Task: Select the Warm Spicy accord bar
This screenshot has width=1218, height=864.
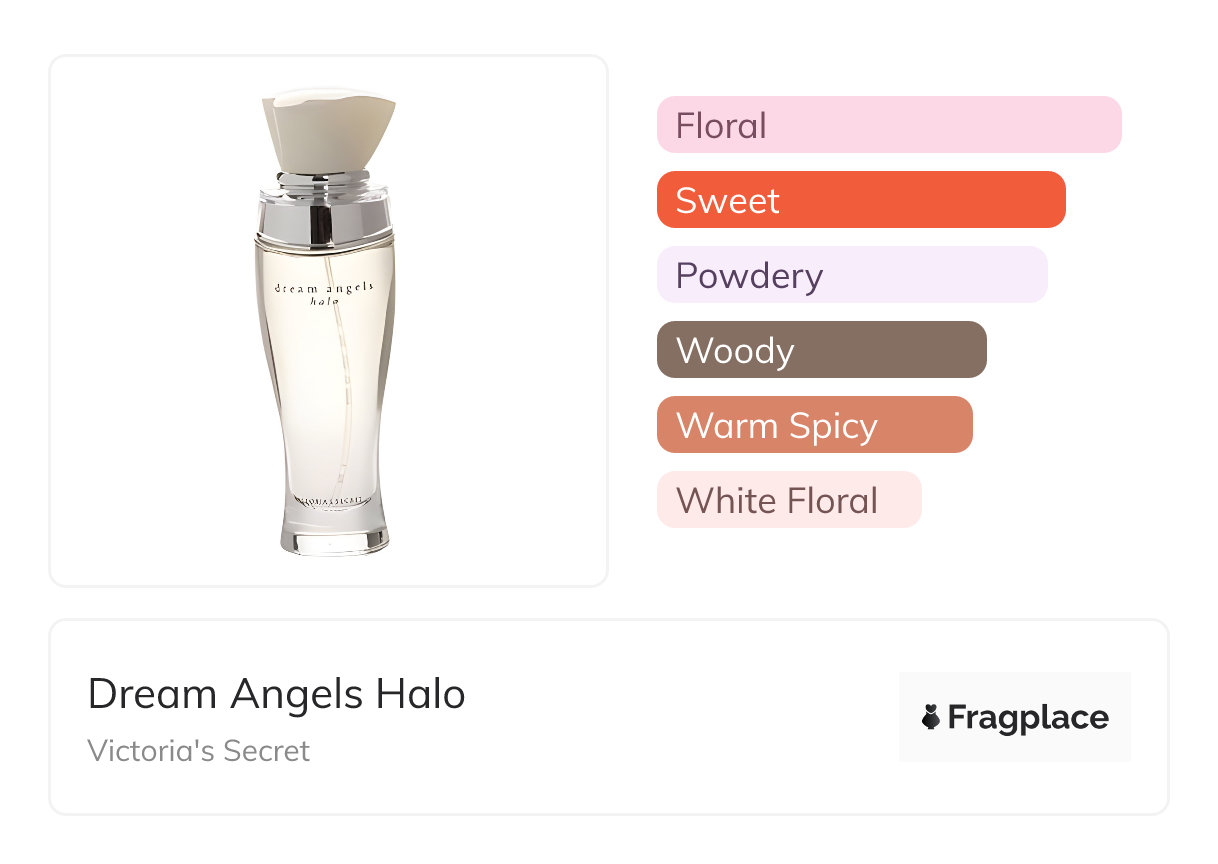Action: 814,425
